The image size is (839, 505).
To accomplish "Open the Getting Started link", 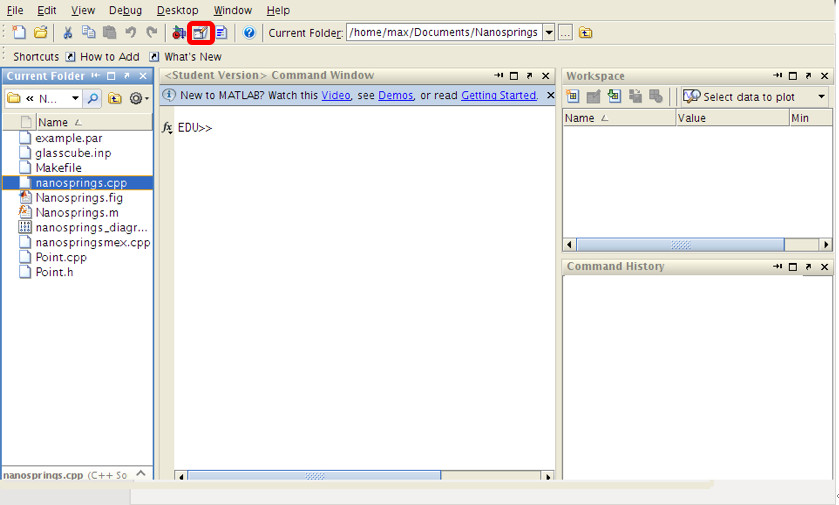I will tap(498, 95).
